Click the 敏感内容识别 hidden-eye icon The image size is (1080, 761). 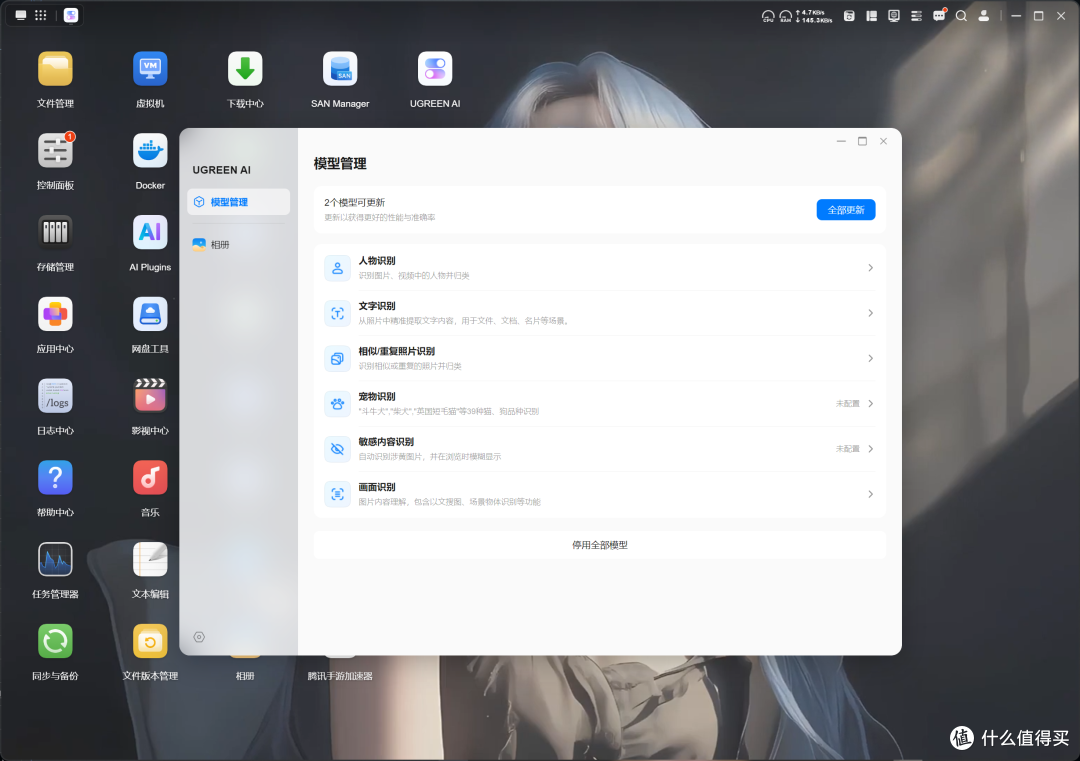tap(338, 449)
